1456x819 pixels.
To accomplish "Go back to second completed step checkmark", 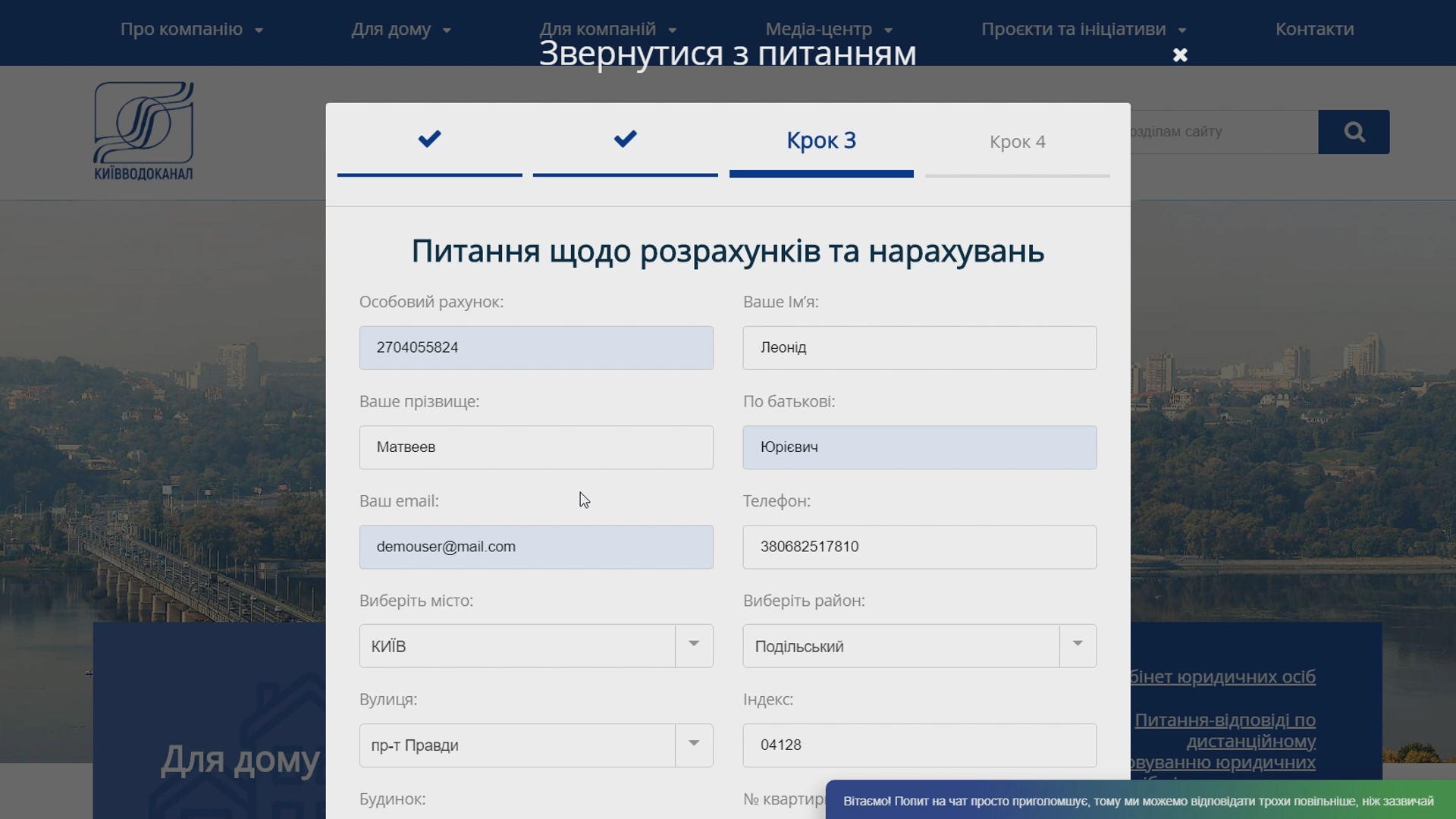I will point(625,140).
